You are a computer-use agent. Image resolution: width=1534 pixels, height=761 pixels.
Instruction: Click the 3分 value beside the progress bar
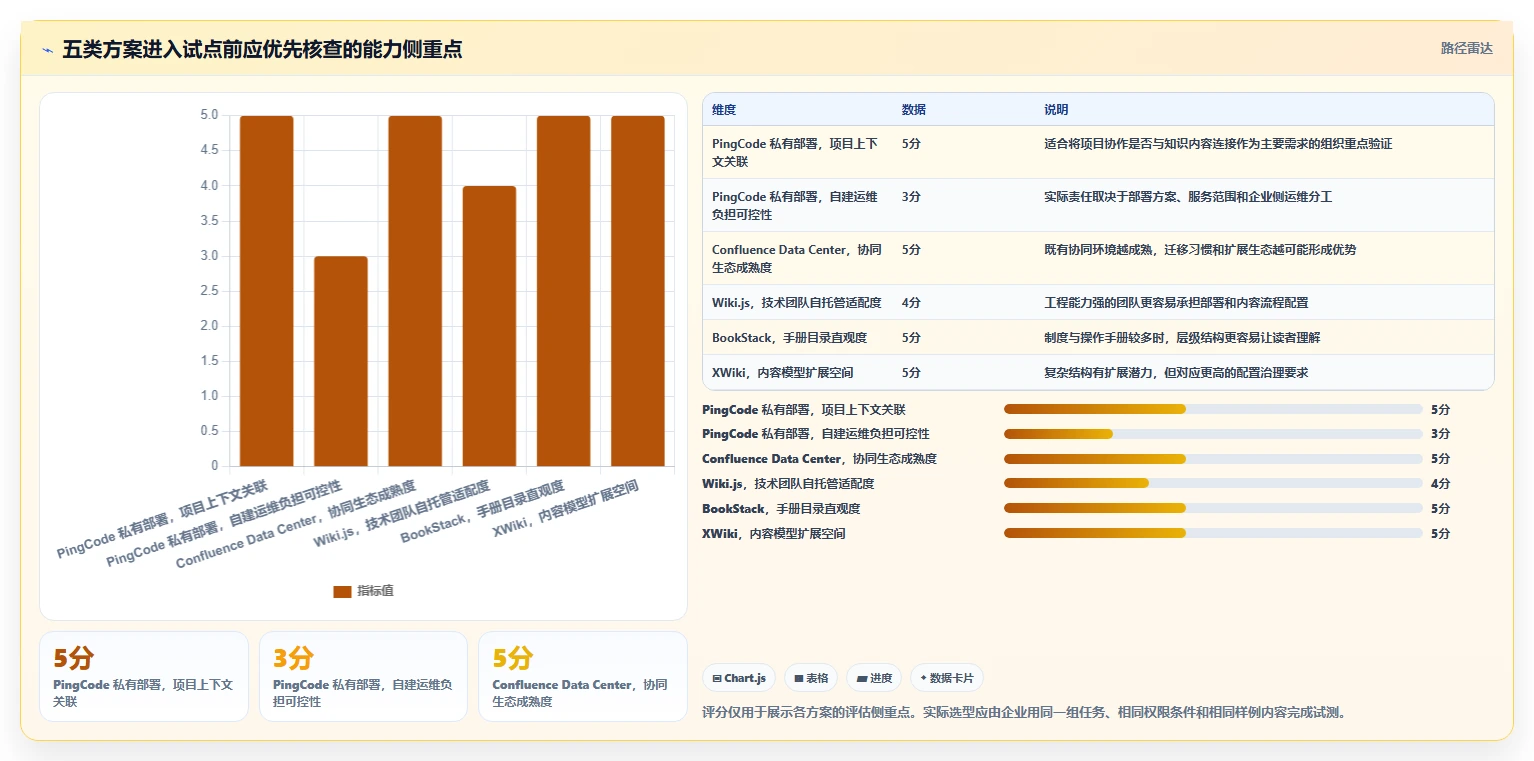1440,434
